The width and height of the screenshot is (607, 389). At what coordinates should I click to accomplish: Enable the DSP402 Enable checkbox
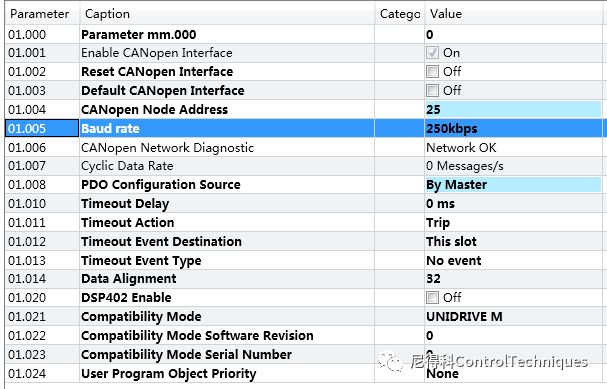[432, 298]
